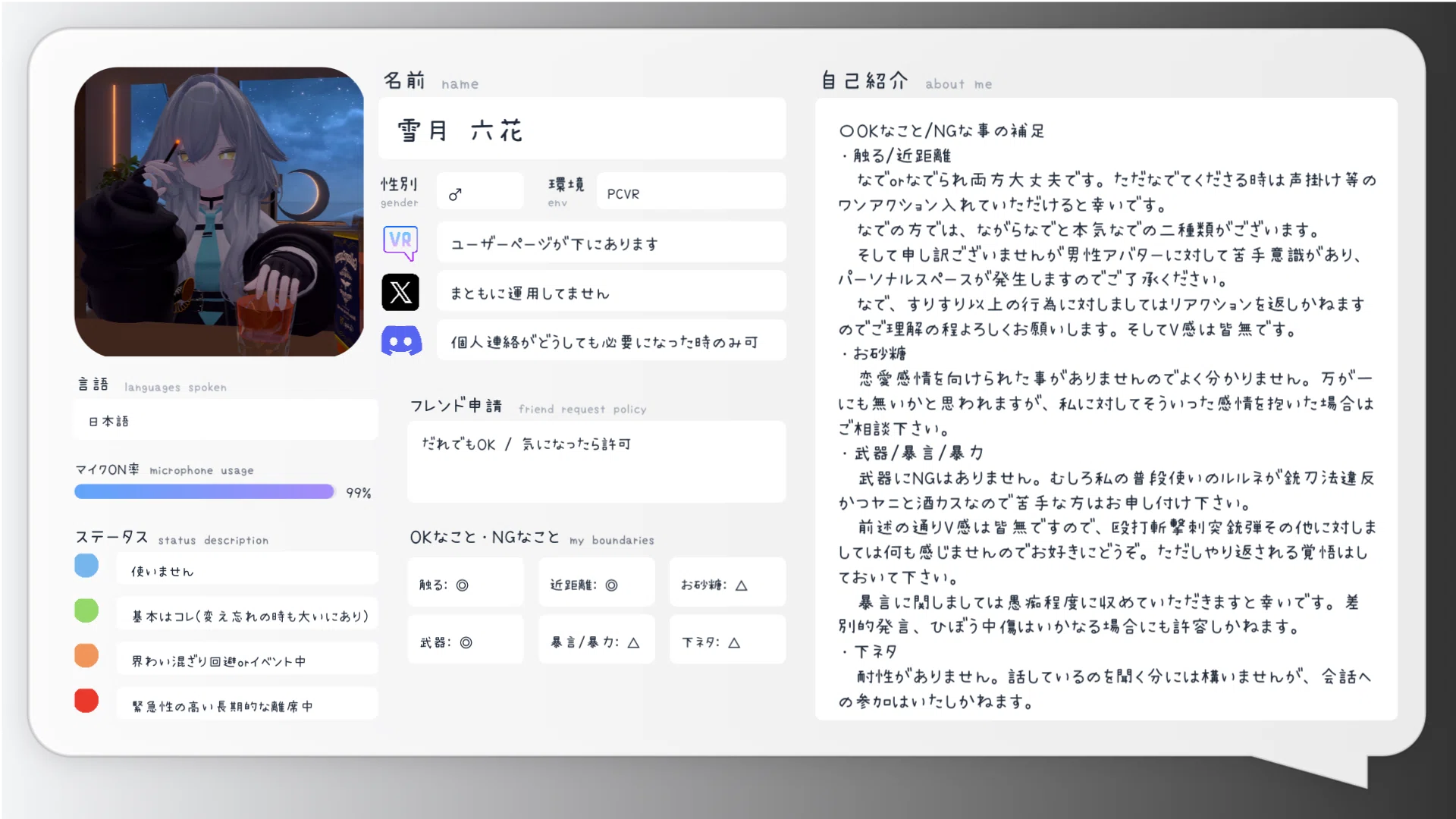Click the X (Twitter) logo icon

[x=400, y=292]
